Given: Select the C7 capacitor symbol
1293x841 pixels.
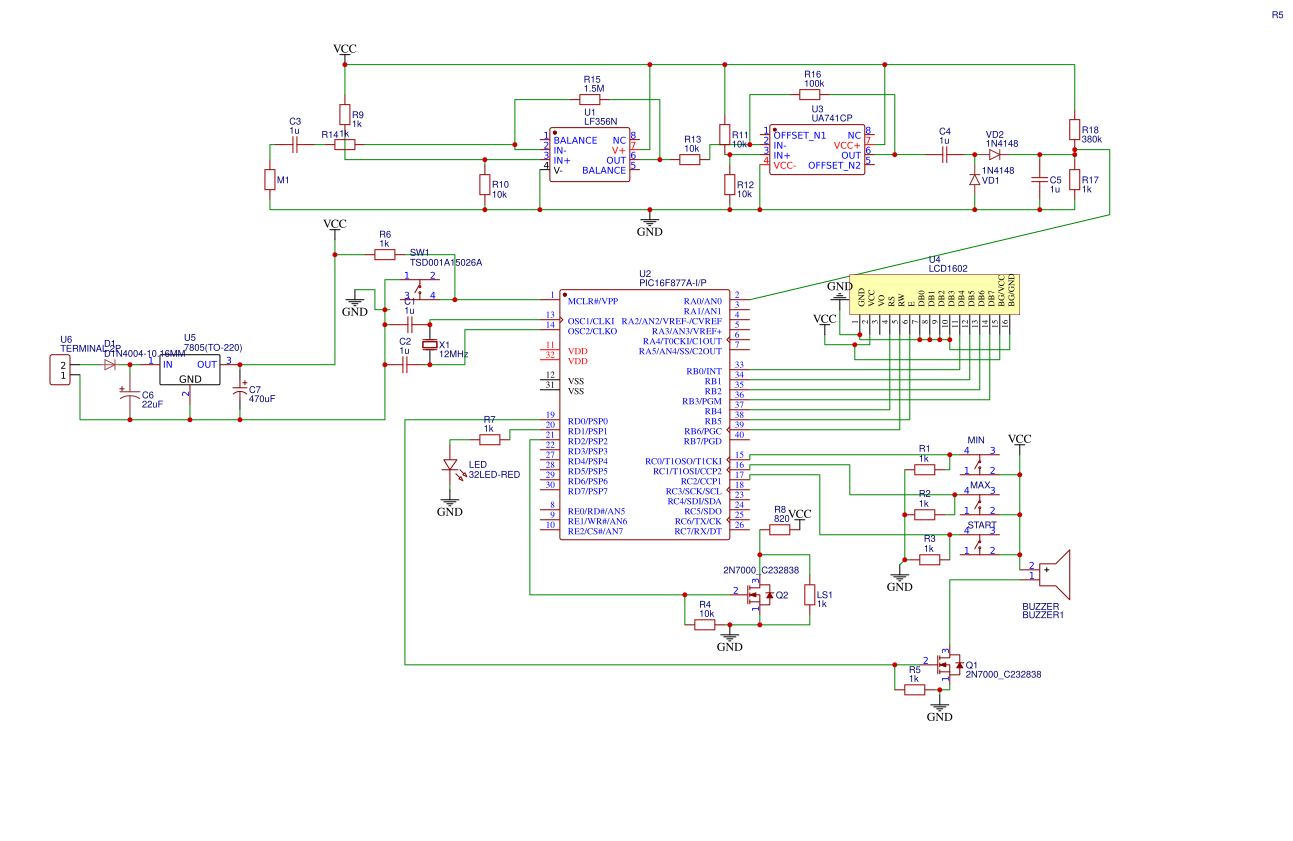Looking at the screenshot, I should [240, 390].
